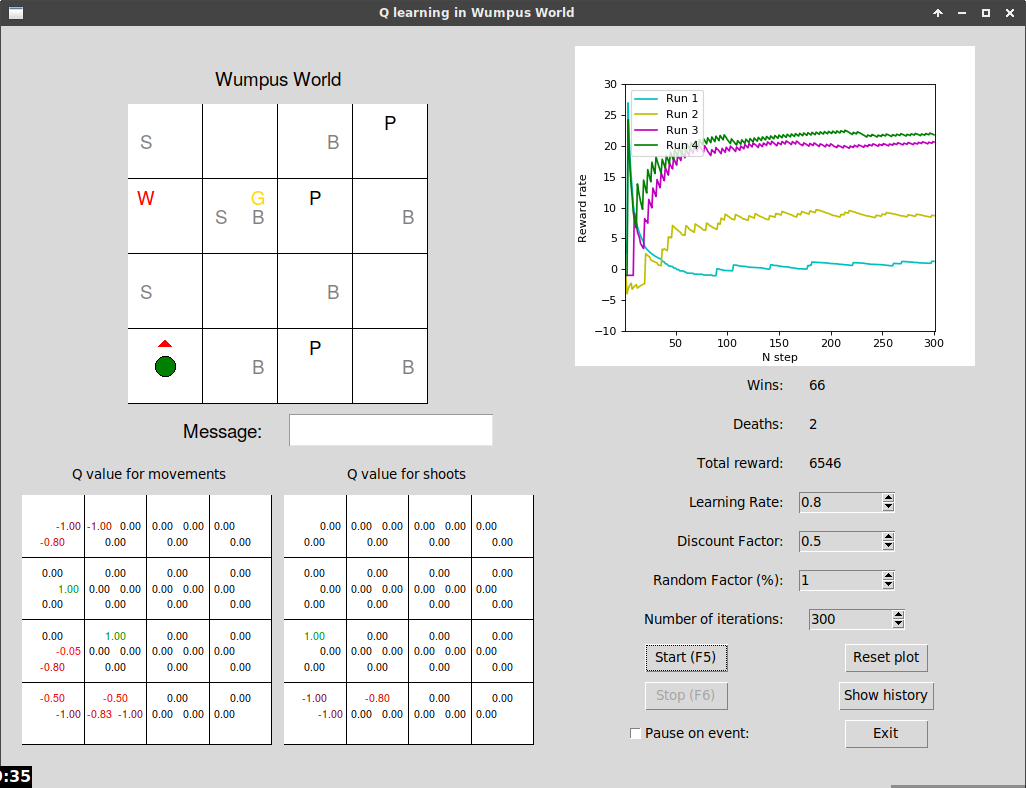The image size is (1026, 788).
Task: Decrease Number of iterations with down arrow
Action: pos(898,623)
